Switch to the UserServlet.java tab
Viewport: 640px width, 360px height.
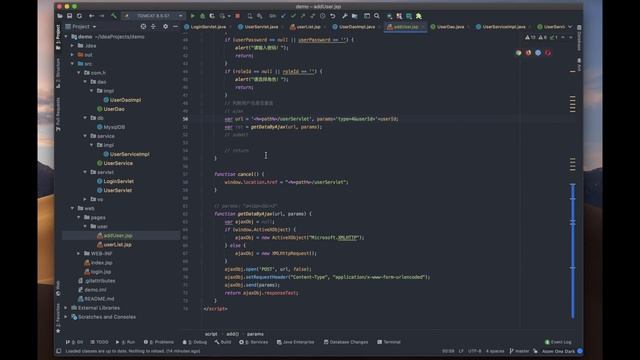coord(260,27)
